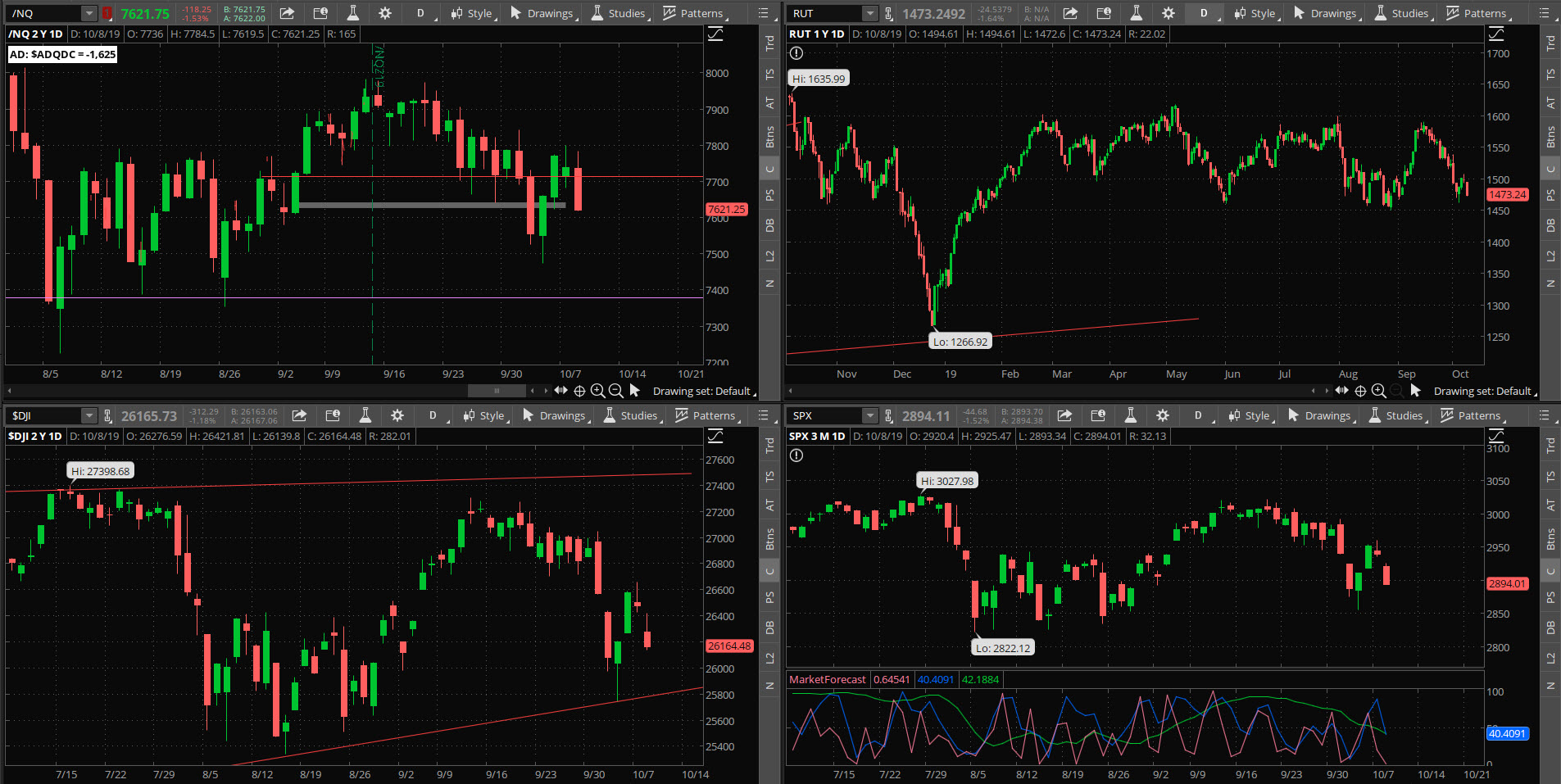The height and width of the screenshot is (784, 1561).
Task: Click the flask icon next to the /NQ gear icon
Action: point(352,13)
